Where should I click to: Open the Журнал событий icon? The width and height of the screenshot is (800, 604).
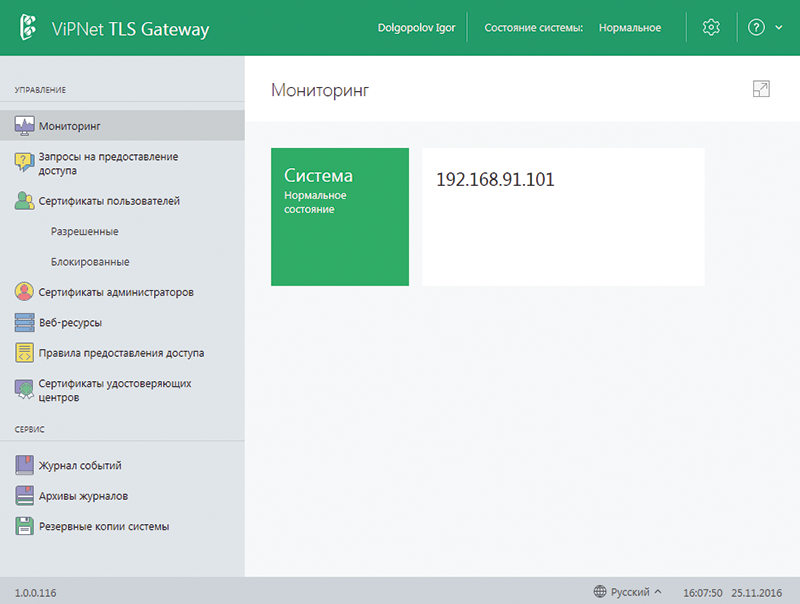point(26,464)
